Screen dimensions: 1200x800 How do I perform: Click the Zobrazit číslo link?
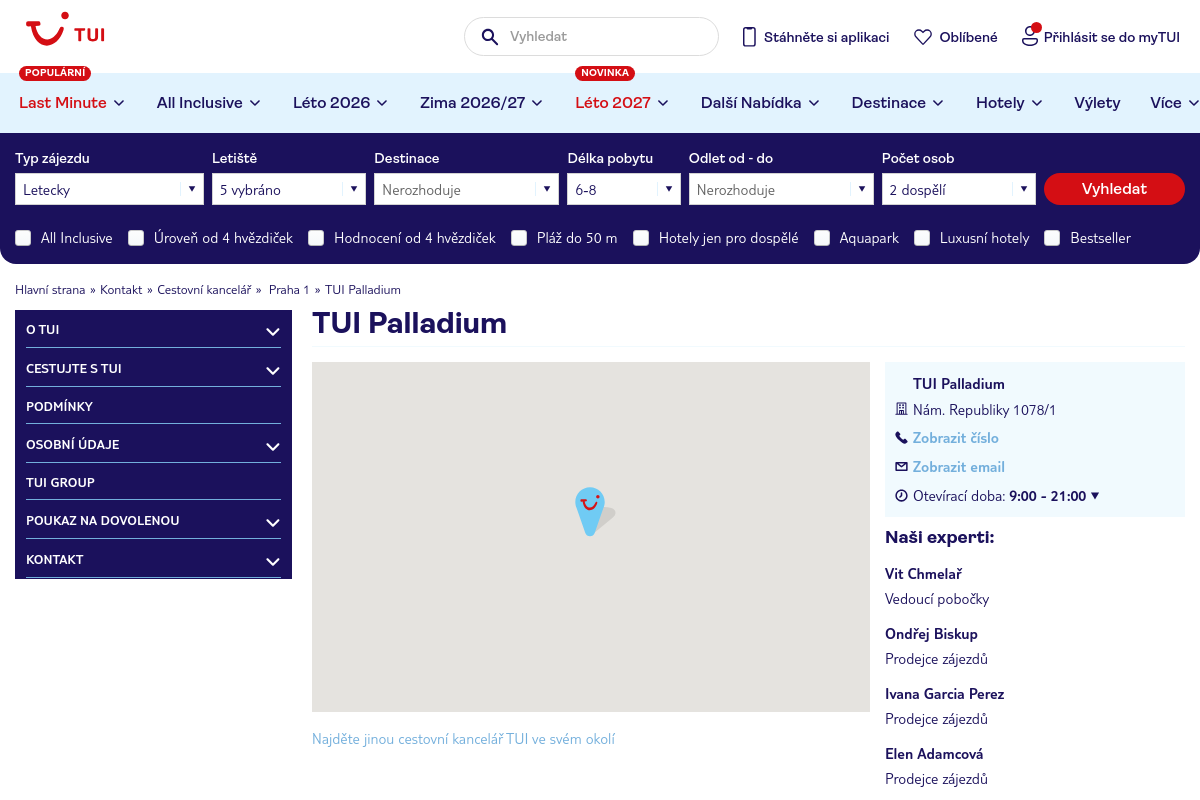tap(956, 438)
